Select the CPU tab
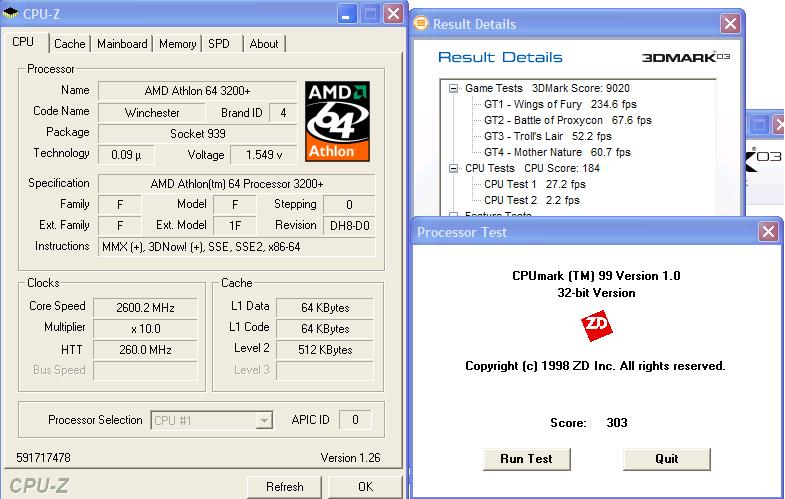The width and height of the screenshot is (785, 499). 24,42
